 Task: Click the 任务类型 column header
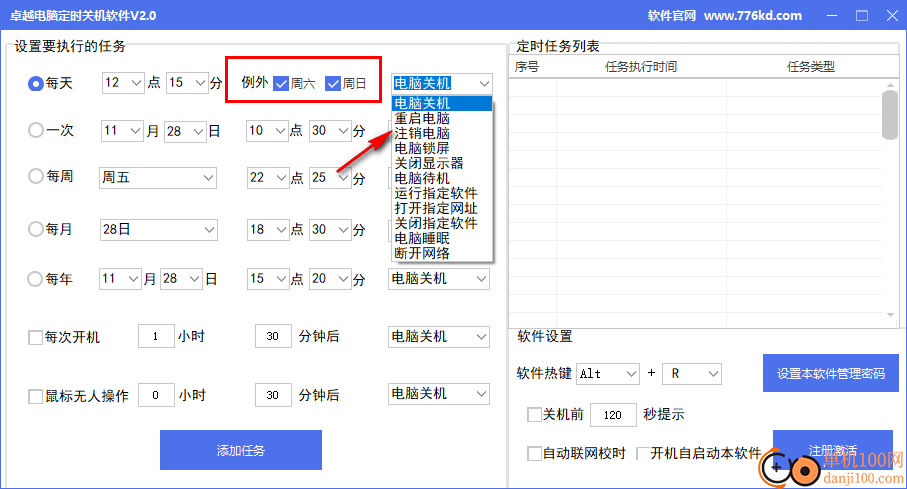811,67
